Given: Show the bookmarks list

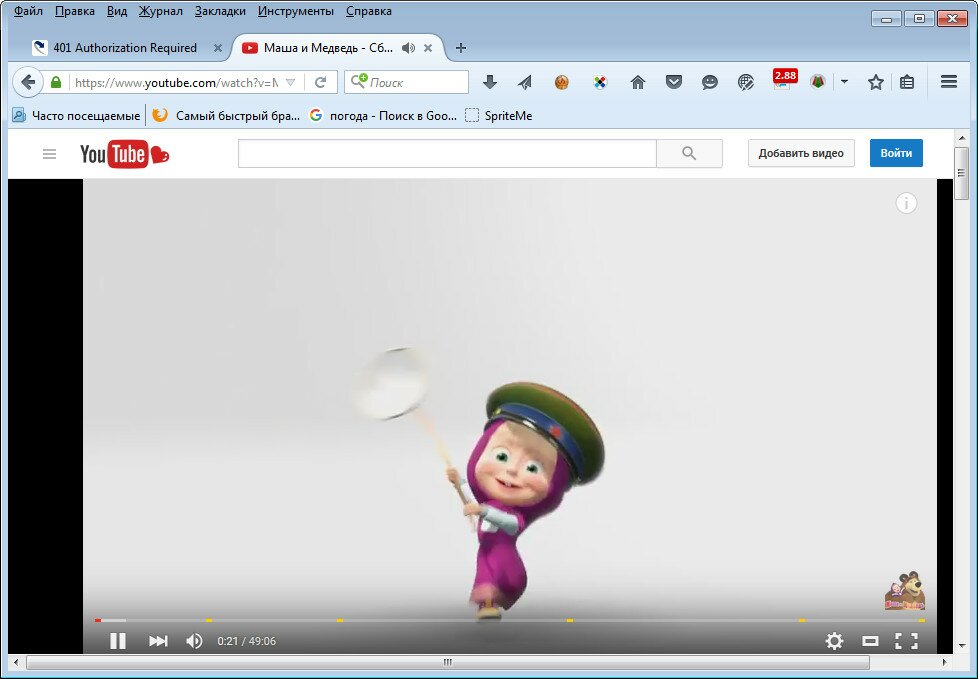Looking at the screenshot, I should [907, 82].
